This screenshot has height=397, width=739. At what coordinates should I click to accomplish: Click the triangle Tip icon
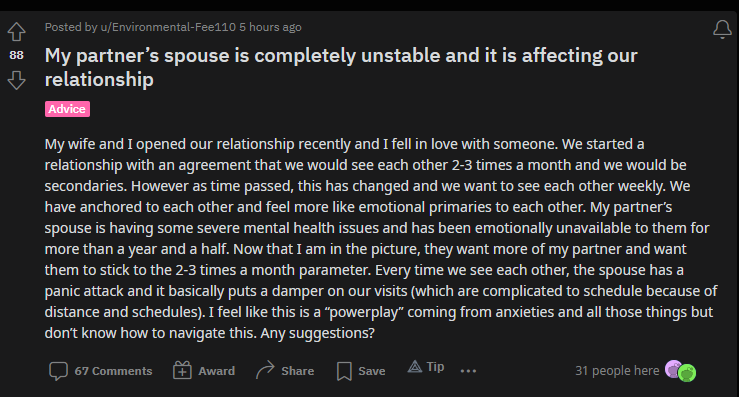[415, 366]
